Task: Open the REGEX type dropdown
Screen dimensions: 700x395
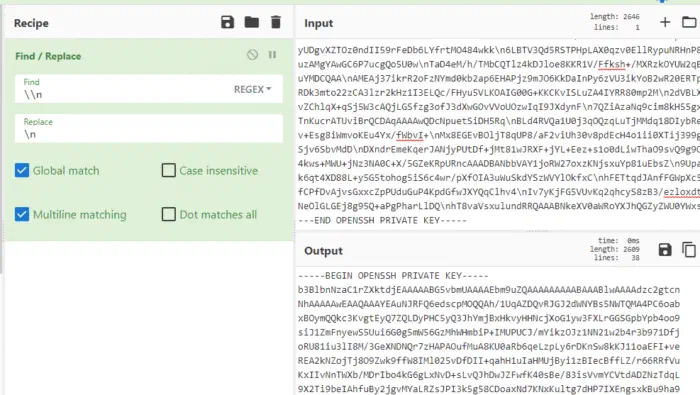Action: [252, 89]
